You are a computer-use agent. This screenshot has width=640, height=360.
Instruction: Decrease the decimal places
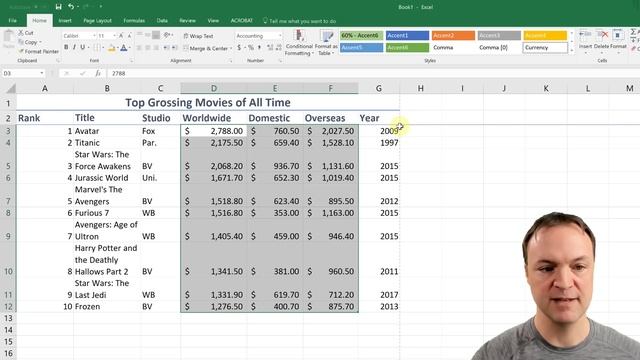coord(278,48)
